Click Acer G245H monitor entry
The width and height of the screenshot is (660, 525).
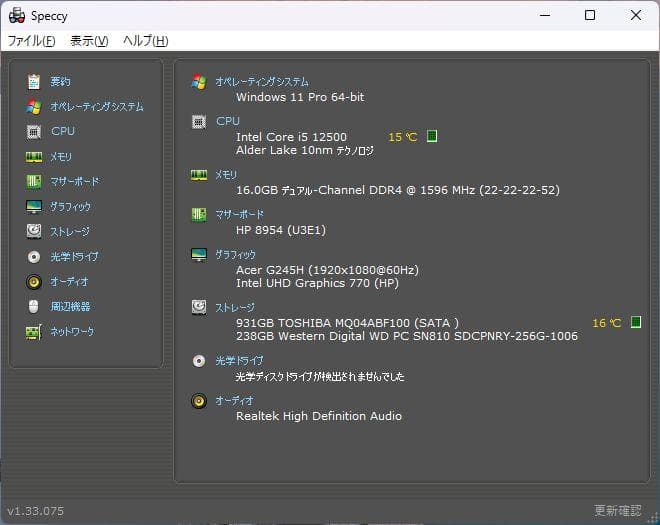[327, 270]
